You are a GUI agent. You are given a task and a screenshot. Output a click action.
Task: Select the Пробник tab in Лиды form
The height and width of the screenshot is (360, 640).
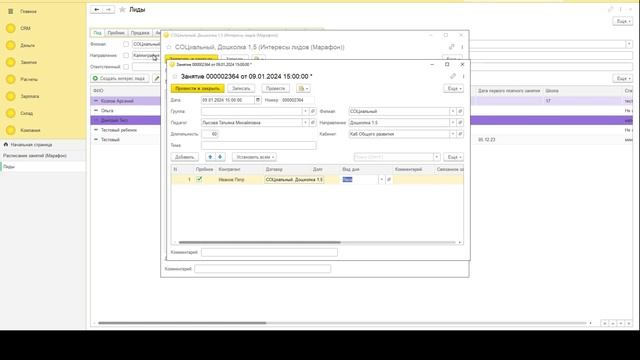point(116,33)
